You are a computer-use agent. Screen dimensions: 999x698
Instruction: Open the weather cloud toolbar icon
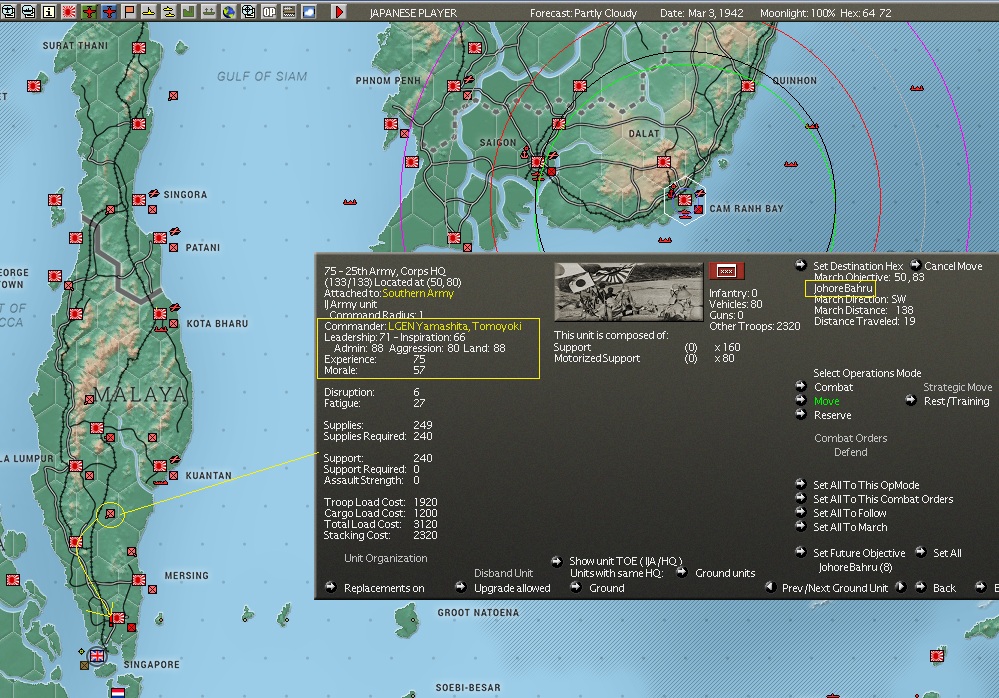pyautogui.click(x=308, y=11)
